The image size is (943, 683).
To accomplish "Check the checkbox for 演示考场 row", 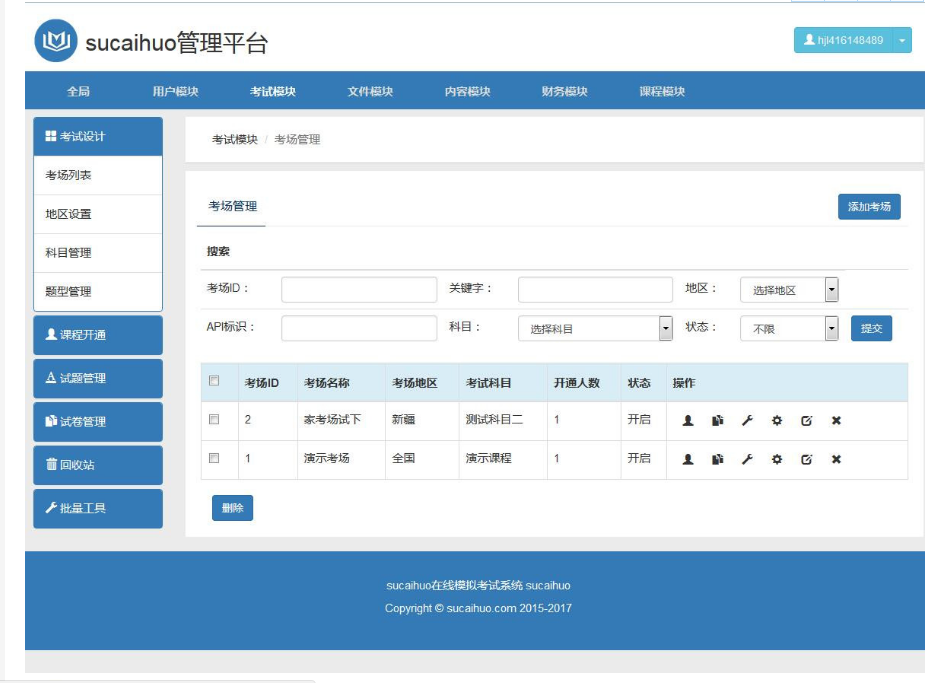I will click(214, 458).
